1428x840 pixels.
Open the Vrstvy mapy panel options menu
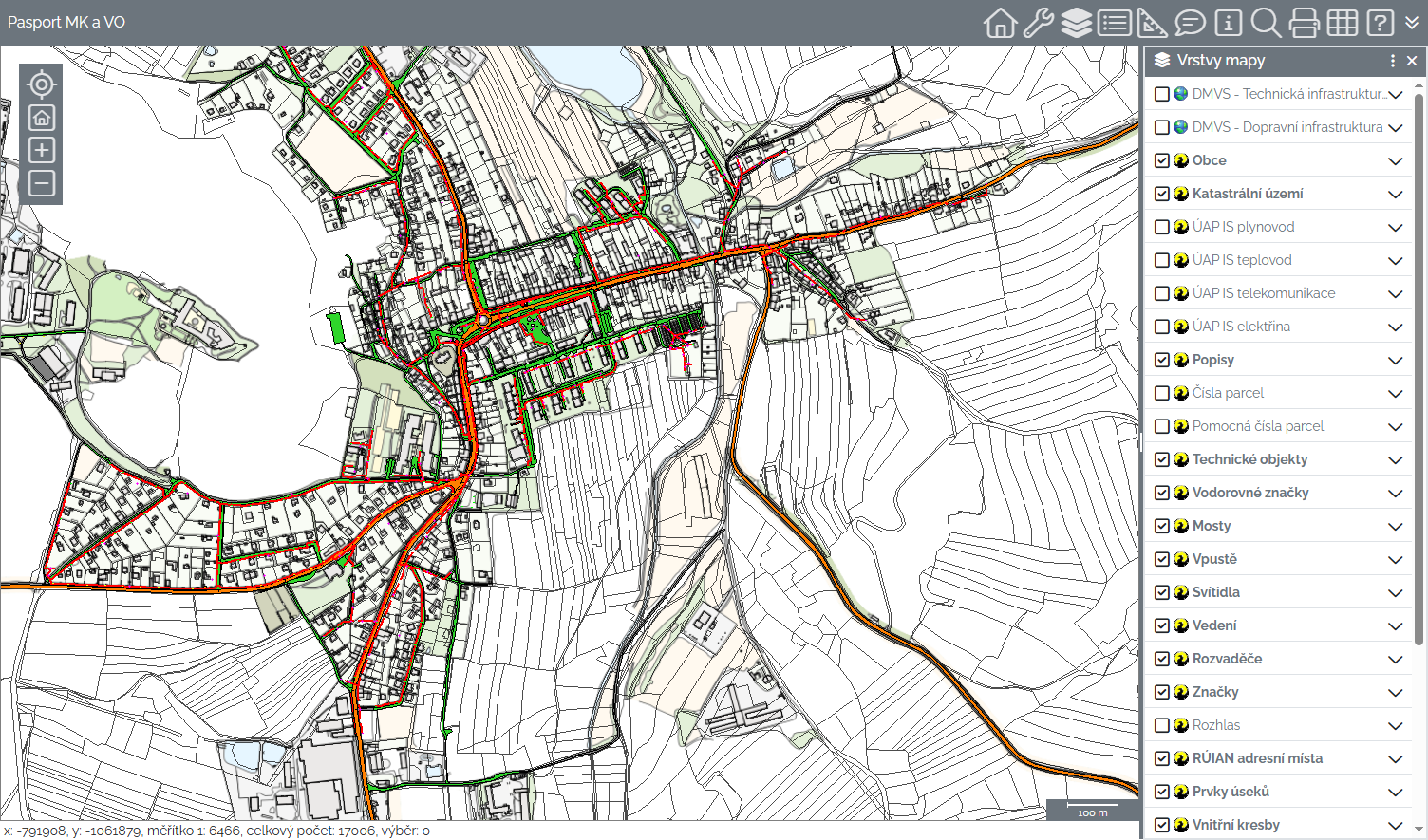[1392, 61]
